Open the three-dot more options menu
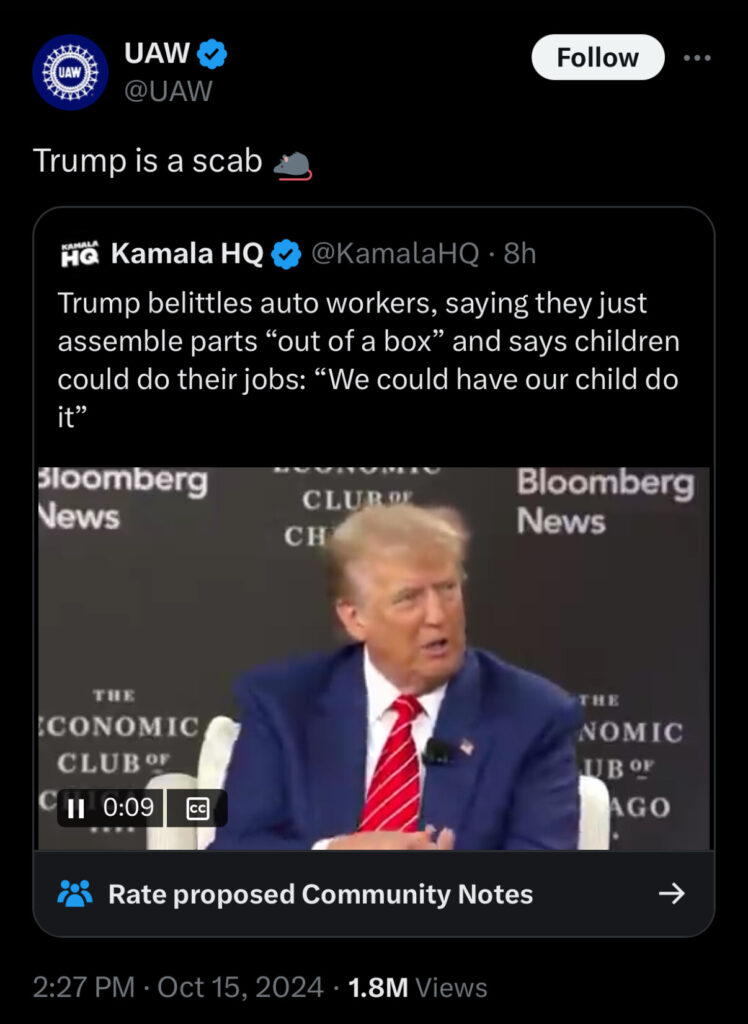Image resolution: width=748 pixels, height=1024 pixels. tap(696, 58)
